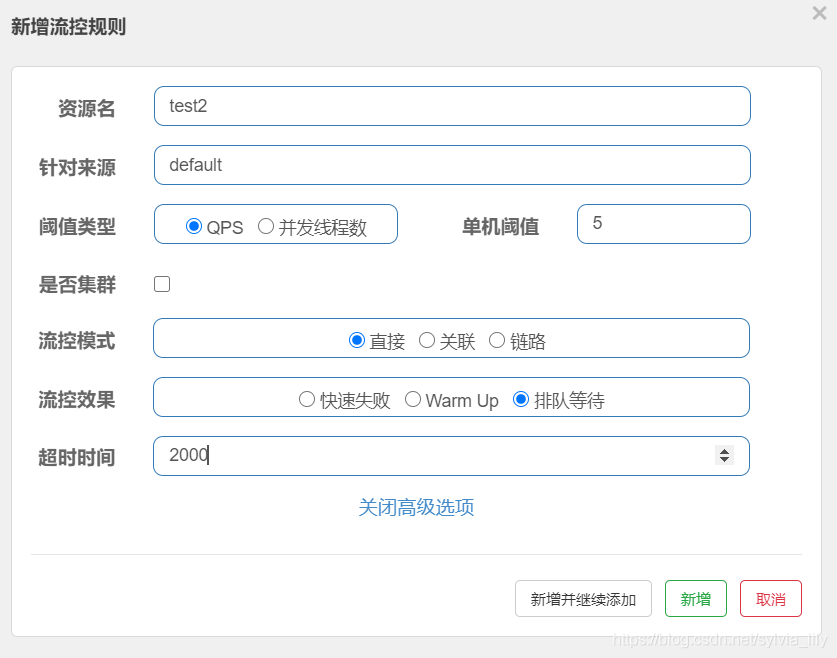Select 排队等待 flow control effect
The height and width of the screenshot is (658, 837).
pos(521,399)
